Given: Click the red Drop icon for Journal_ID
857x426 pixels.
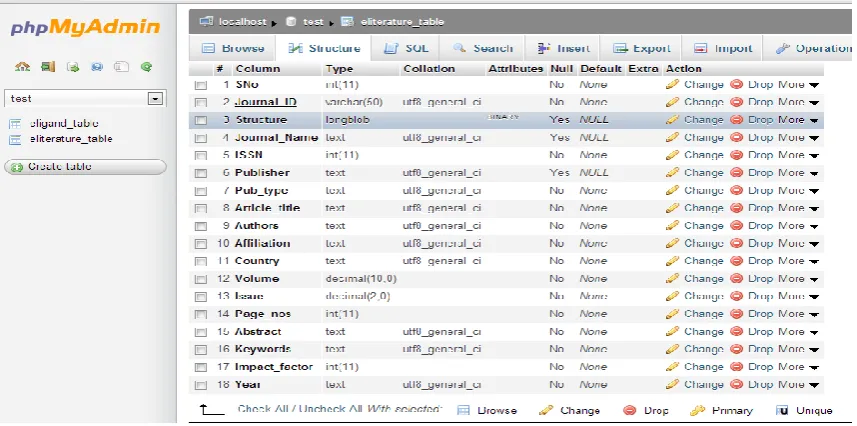Looking at the screenshot, I should [x=737, y=102].
